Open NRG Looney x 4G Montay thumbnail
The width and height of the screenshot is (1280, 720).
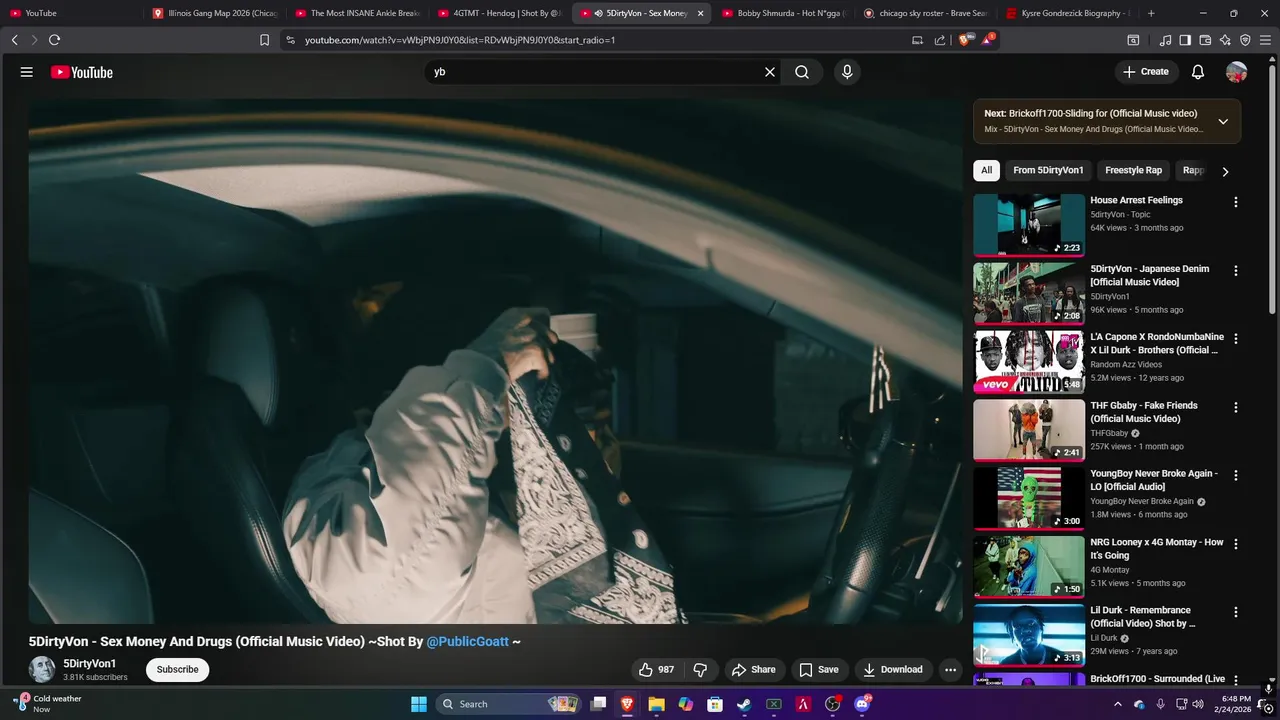click(1029, 567)
